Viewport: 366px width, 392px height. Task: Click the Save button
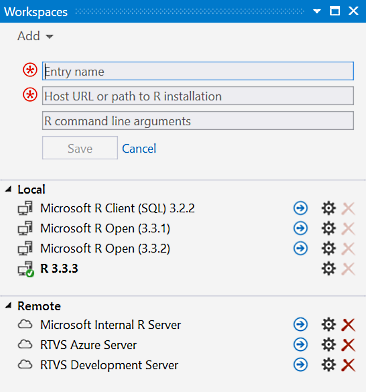tap(80, 148)
